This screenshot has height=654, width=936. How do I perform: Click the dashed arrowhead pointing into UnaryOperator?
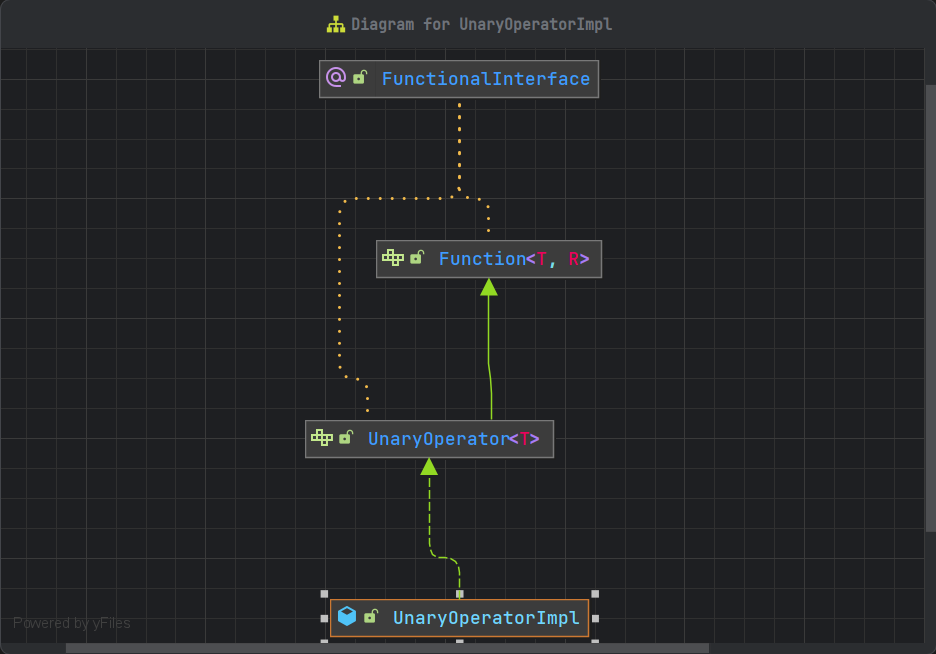(429, 466)
